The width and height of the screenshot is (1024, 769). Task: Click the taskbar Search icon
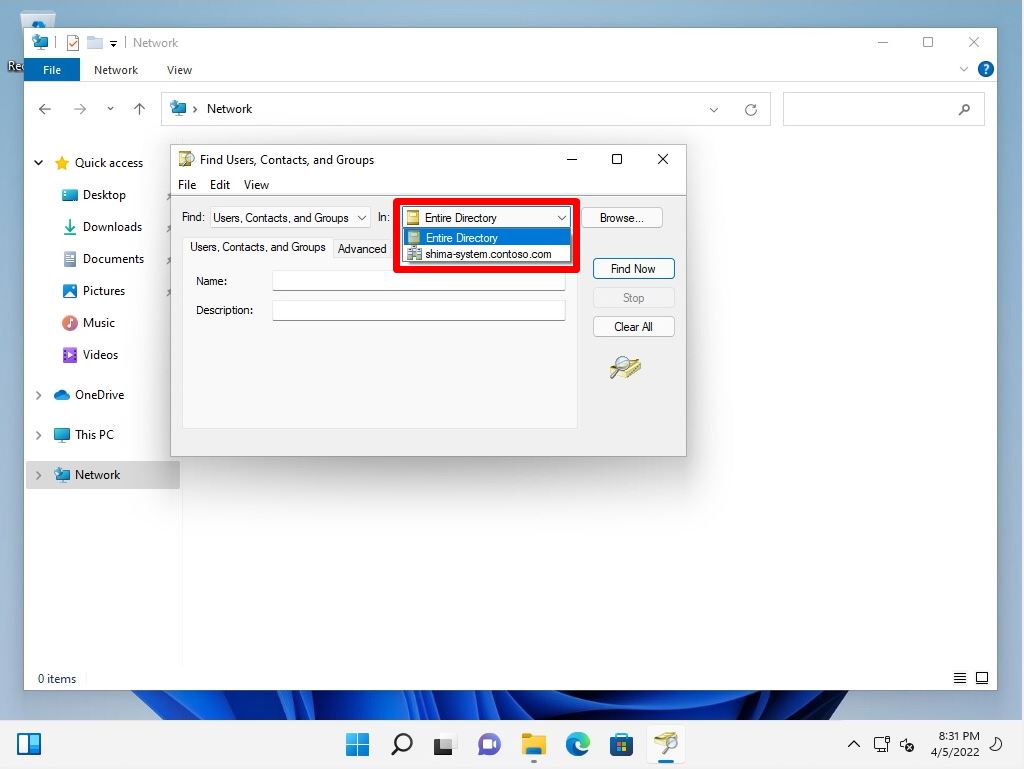[401, 744]
